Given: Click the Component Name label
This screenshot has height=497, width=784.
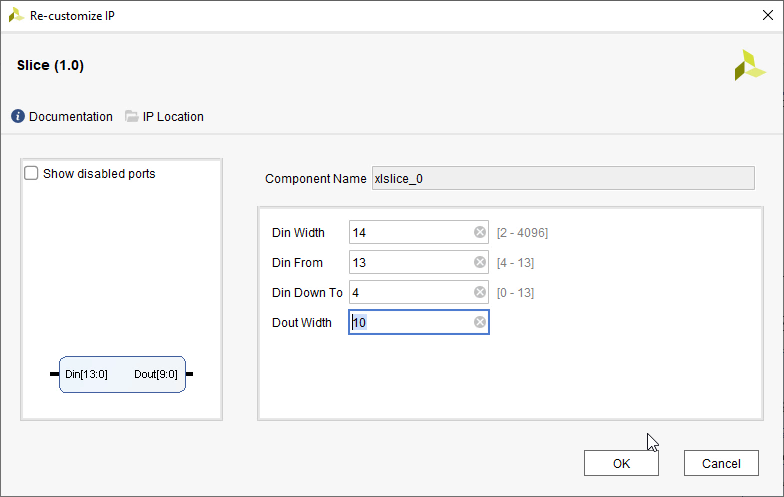Looking at the screenshot, I should tap(316, 178).
